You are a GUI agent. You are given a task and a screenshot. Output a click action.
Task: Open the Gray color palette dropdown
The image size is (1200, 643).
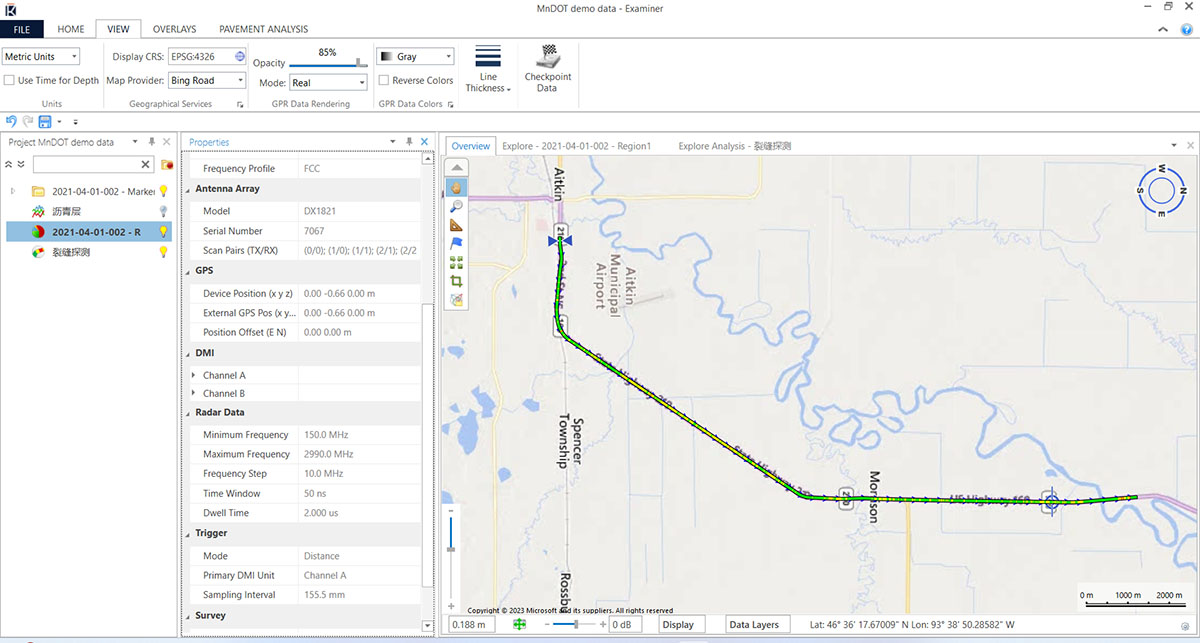click(x=415, y=57)
